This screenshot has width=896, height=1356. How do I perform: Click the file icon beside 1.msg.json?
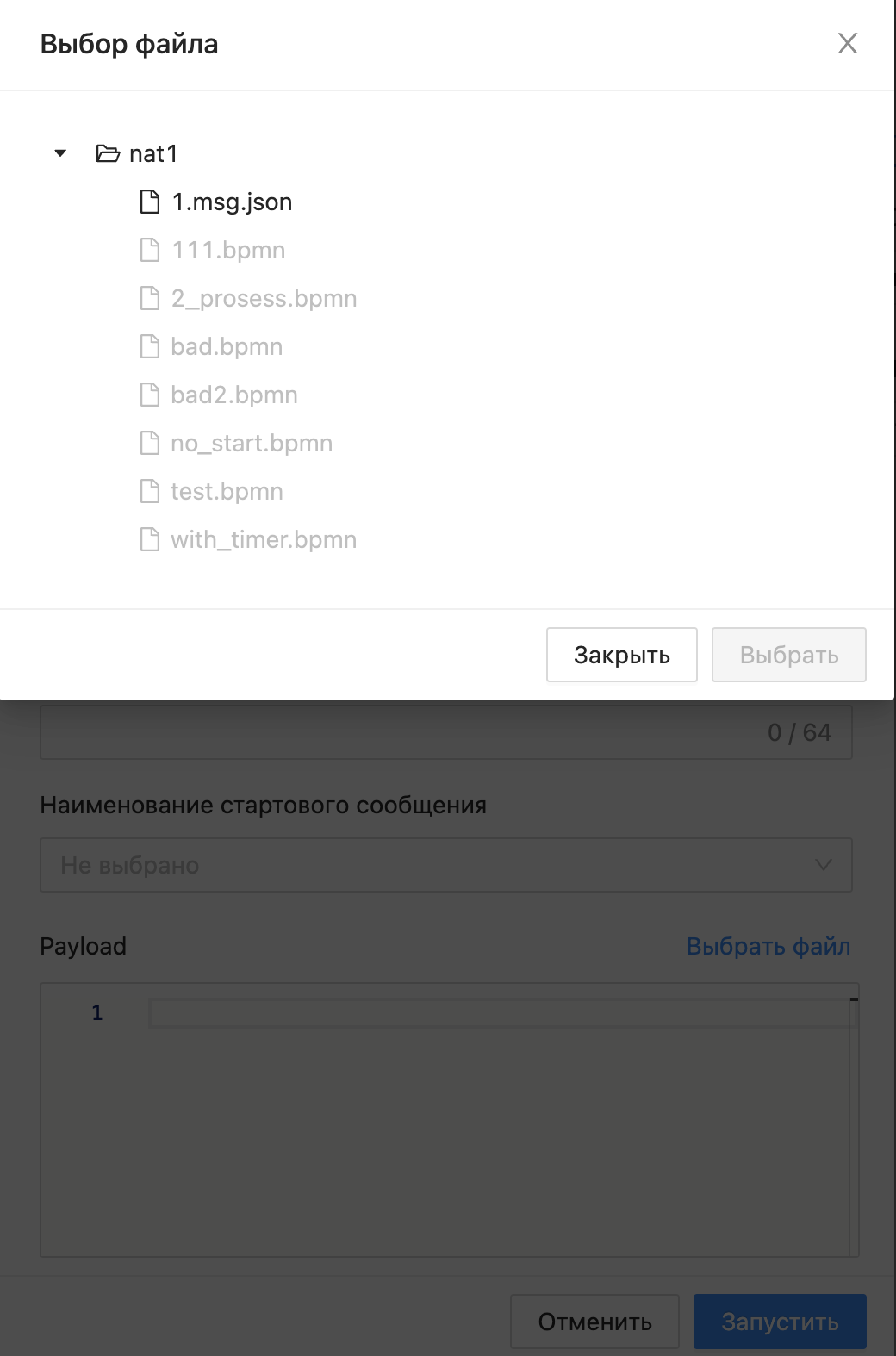click(x=150, y=202)
